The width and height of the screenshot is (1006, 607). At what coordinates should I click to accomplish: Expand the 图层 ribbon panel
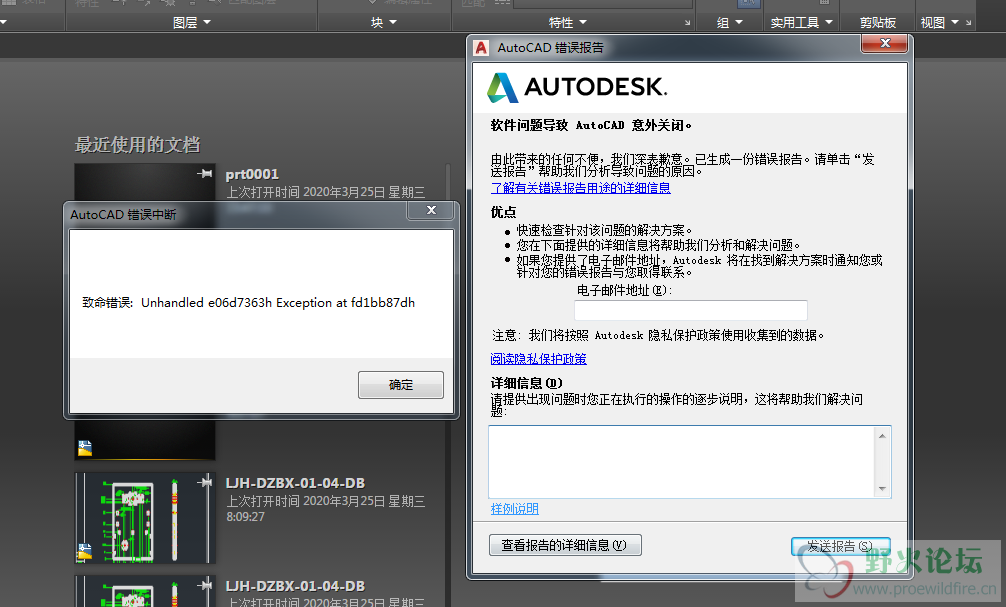coord(192,22)
